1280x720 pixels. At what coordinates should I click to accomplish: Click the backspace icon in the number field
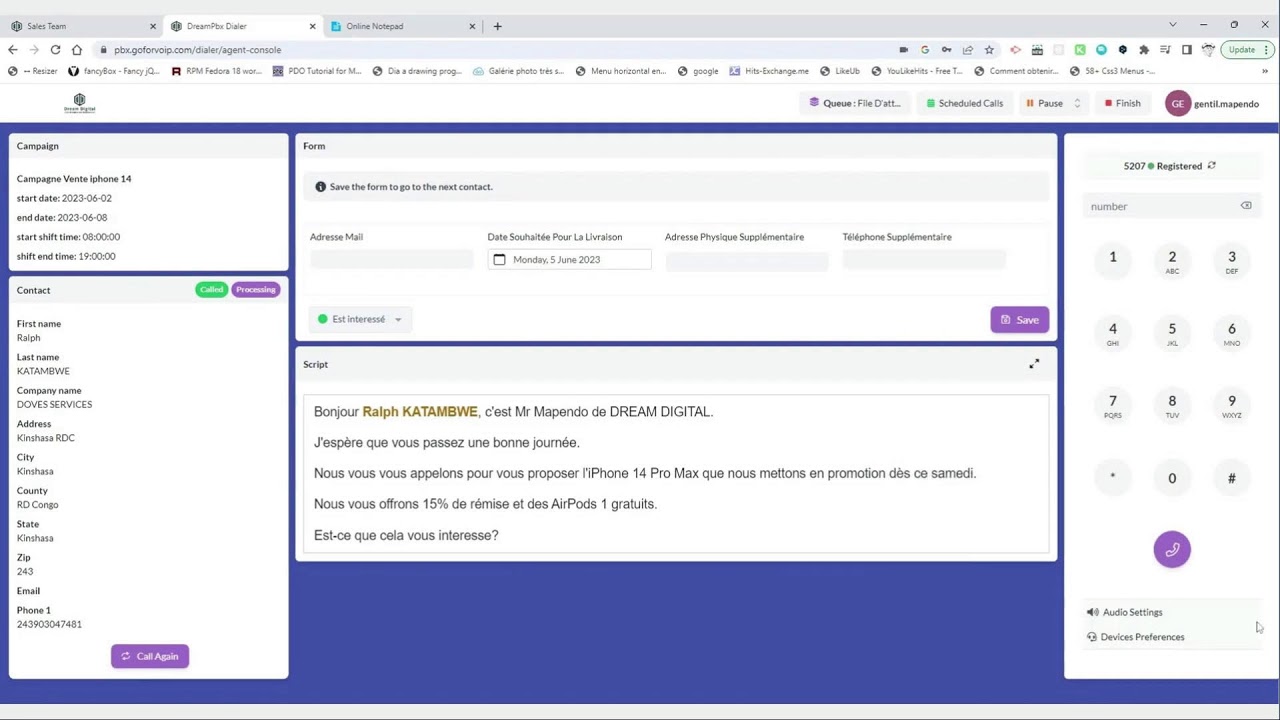tap(1246, 206)
